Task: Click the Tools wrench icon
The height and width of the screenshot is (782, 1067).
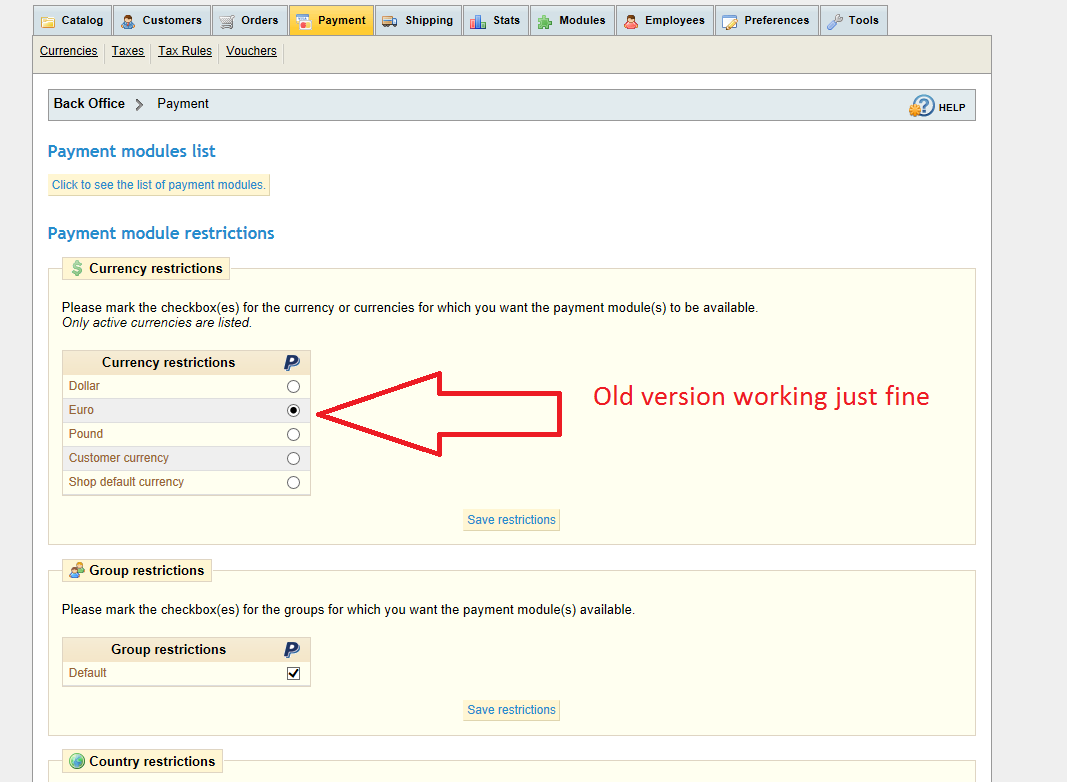Action: pos(834,22)
